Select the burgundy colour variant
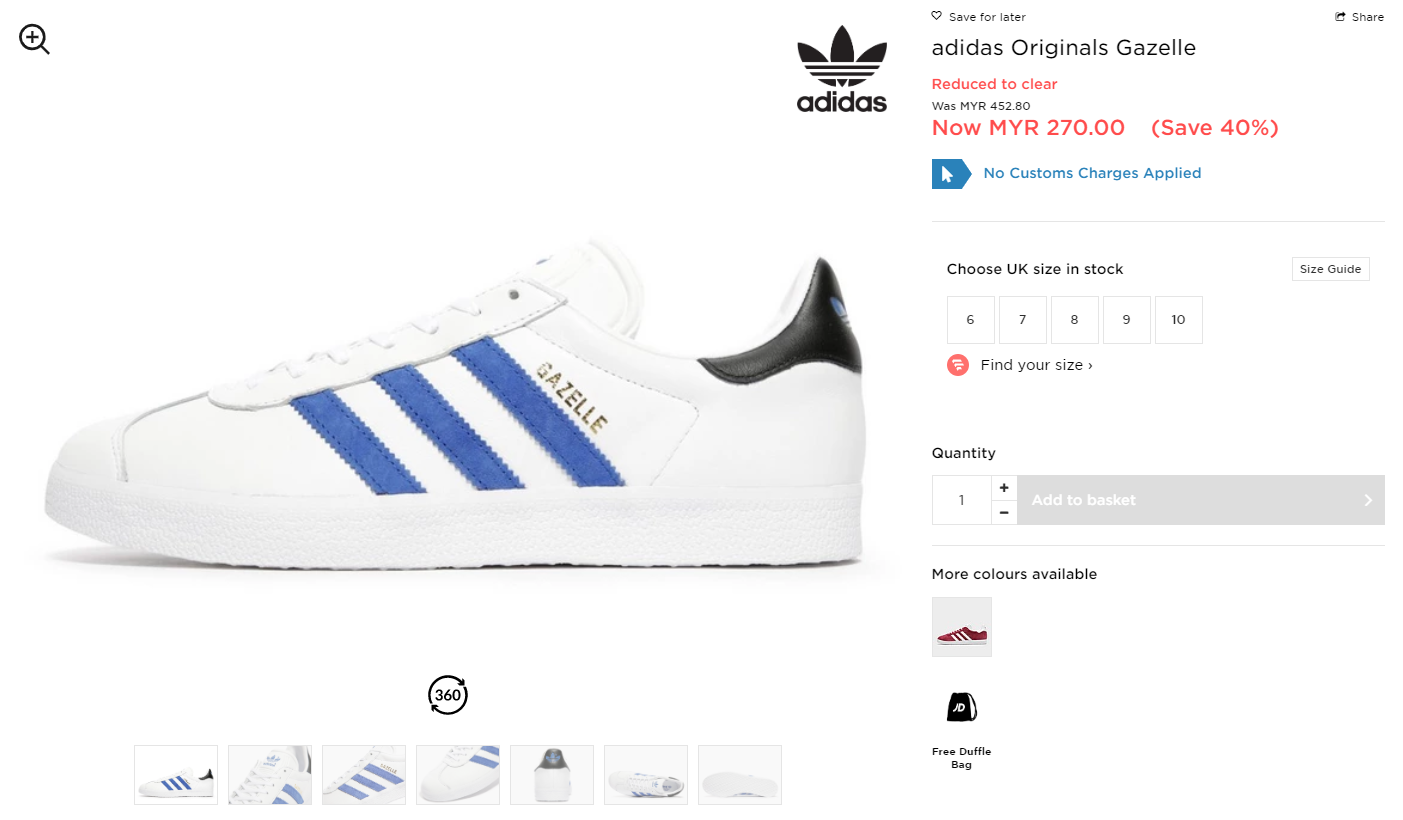This screenshot has width=1403, height=820. tap(961, 627)
